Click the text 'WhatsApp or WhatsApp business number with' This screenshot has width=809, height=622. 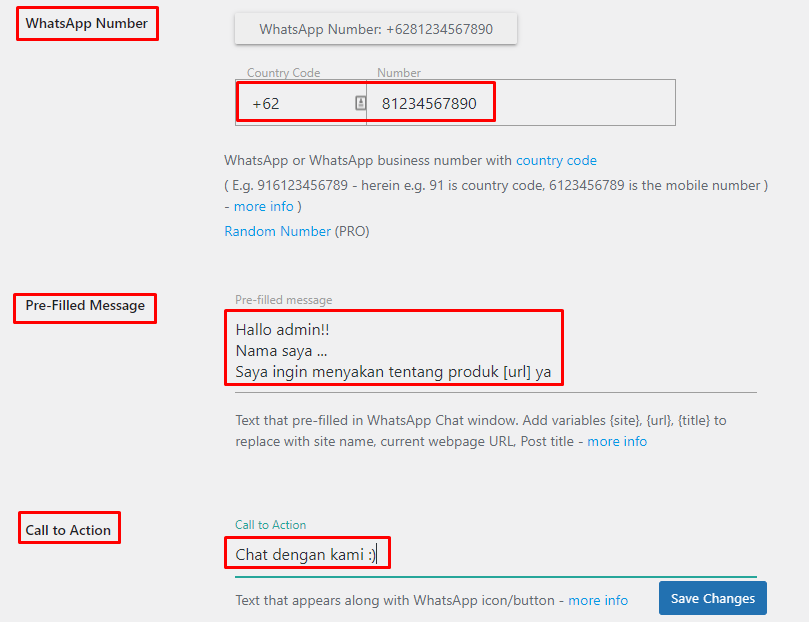[x=368, y=160]
